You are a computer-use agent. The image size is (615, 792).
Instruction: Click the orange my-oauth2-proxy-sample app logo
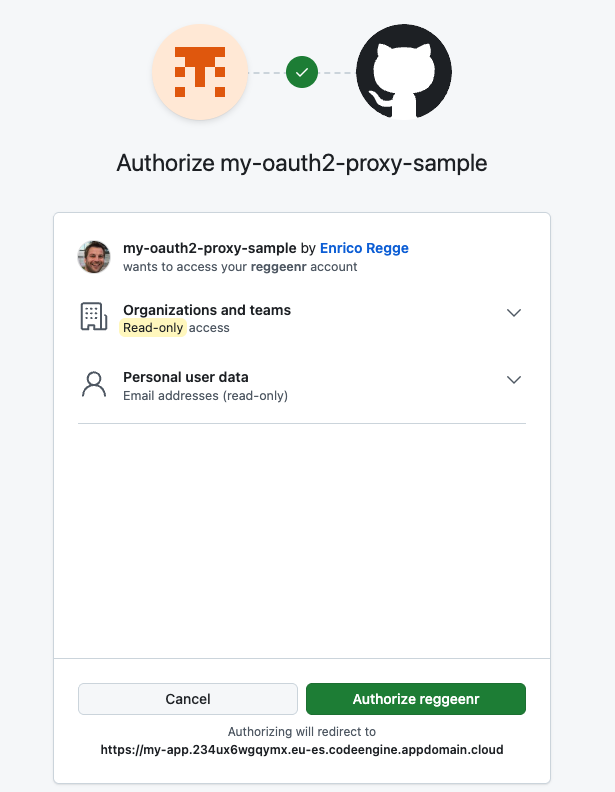(199, 72)
